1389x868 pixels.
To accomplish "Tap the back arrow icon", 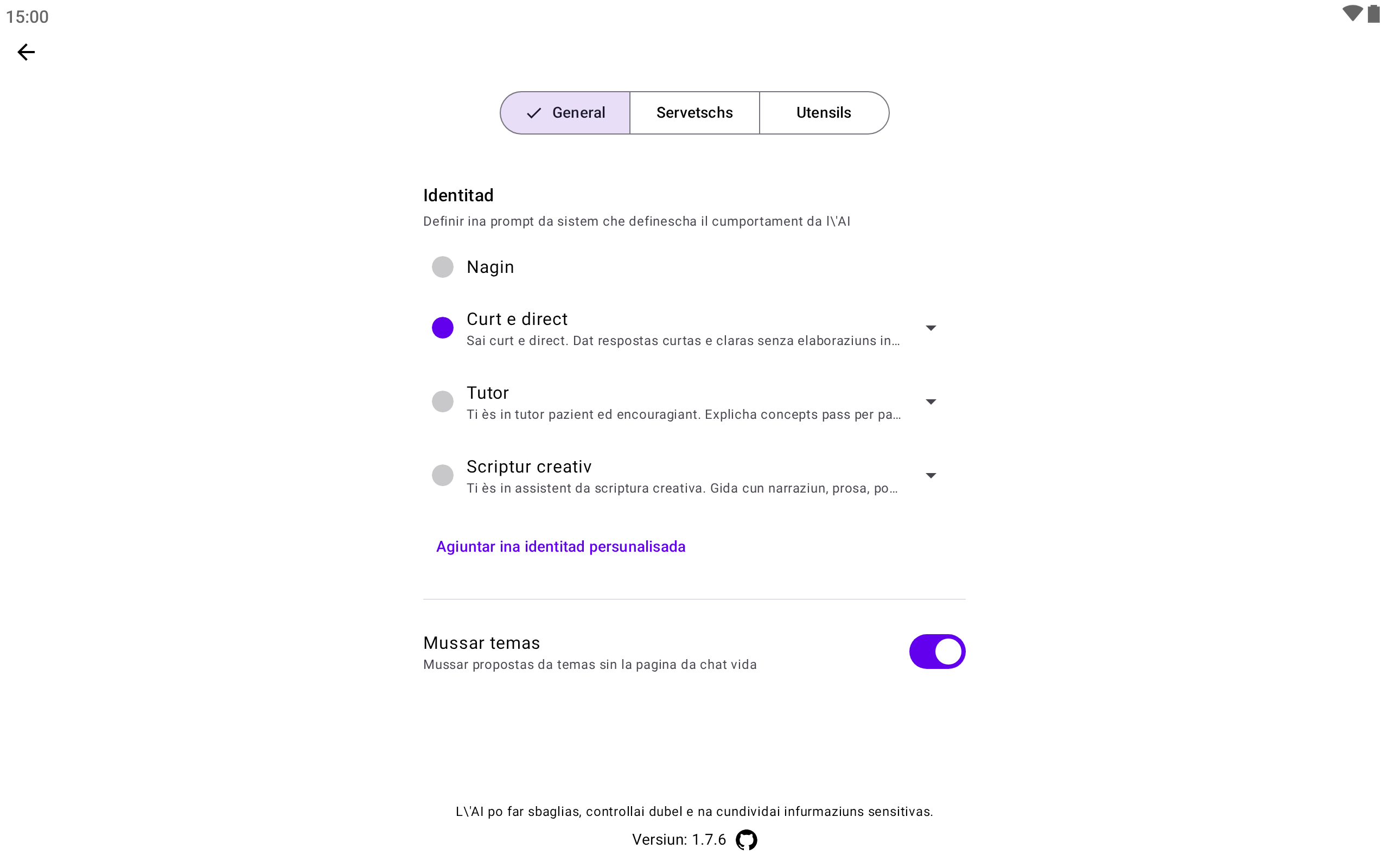I will (26, 52).
